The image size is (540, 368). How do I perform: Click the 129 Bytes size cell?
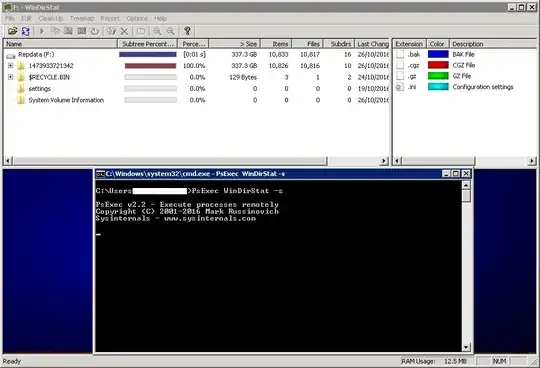(x=243, y=77)
